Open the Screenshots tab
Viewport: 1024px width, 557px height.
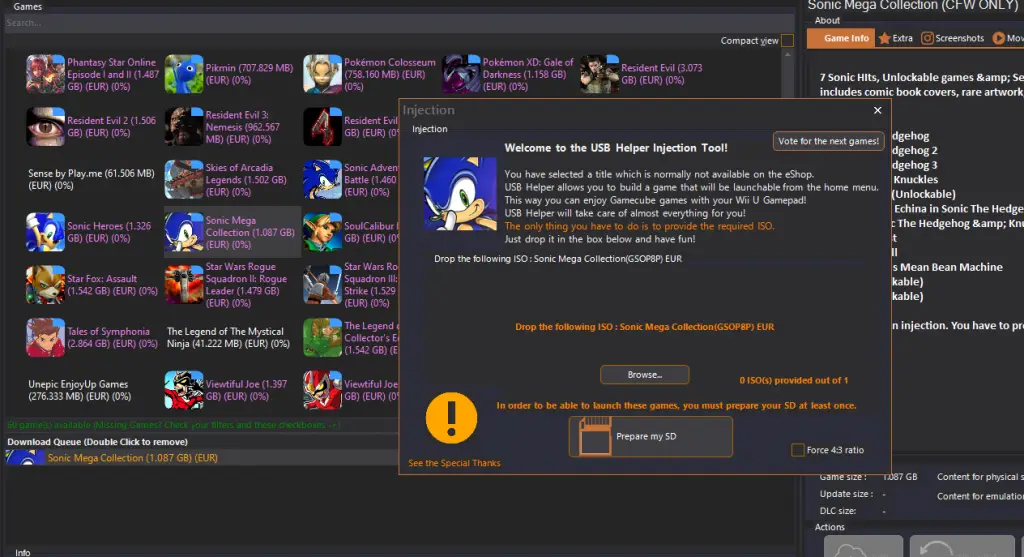point(952,39)
